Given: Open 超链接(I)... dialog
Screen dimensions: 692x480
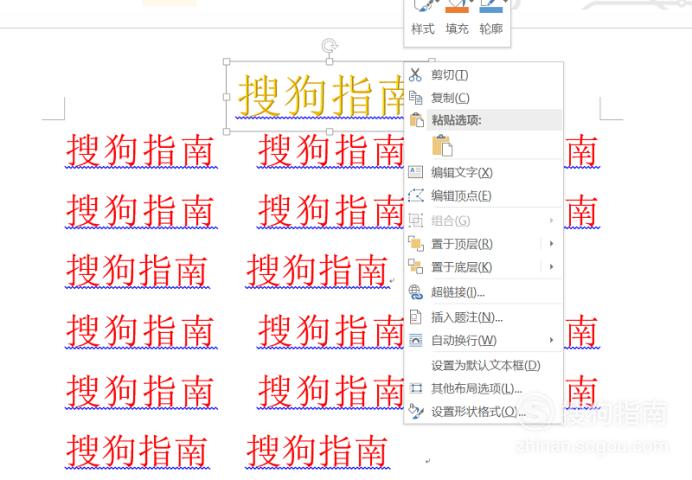Looking at the screenshot, I should (458, 292).
